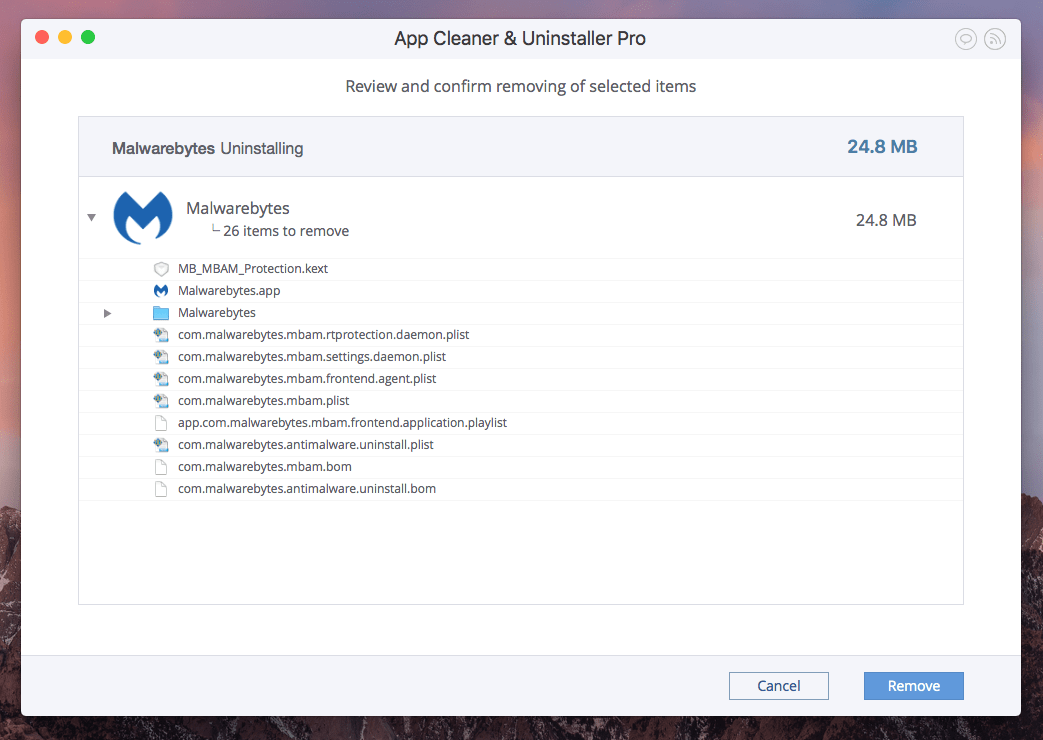The width and height of the screenshot is (1043, 740).
Task: Click the App Cleaner & Uninstaller Pro title
Action: click(x=520, y=39)
